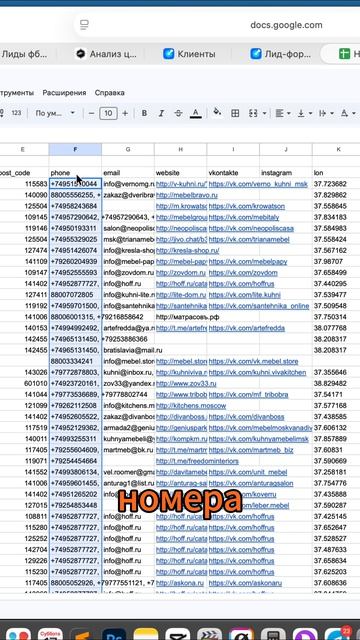Decrease font size with minus button
Screen dimensions: 360x640
[91, 113]
